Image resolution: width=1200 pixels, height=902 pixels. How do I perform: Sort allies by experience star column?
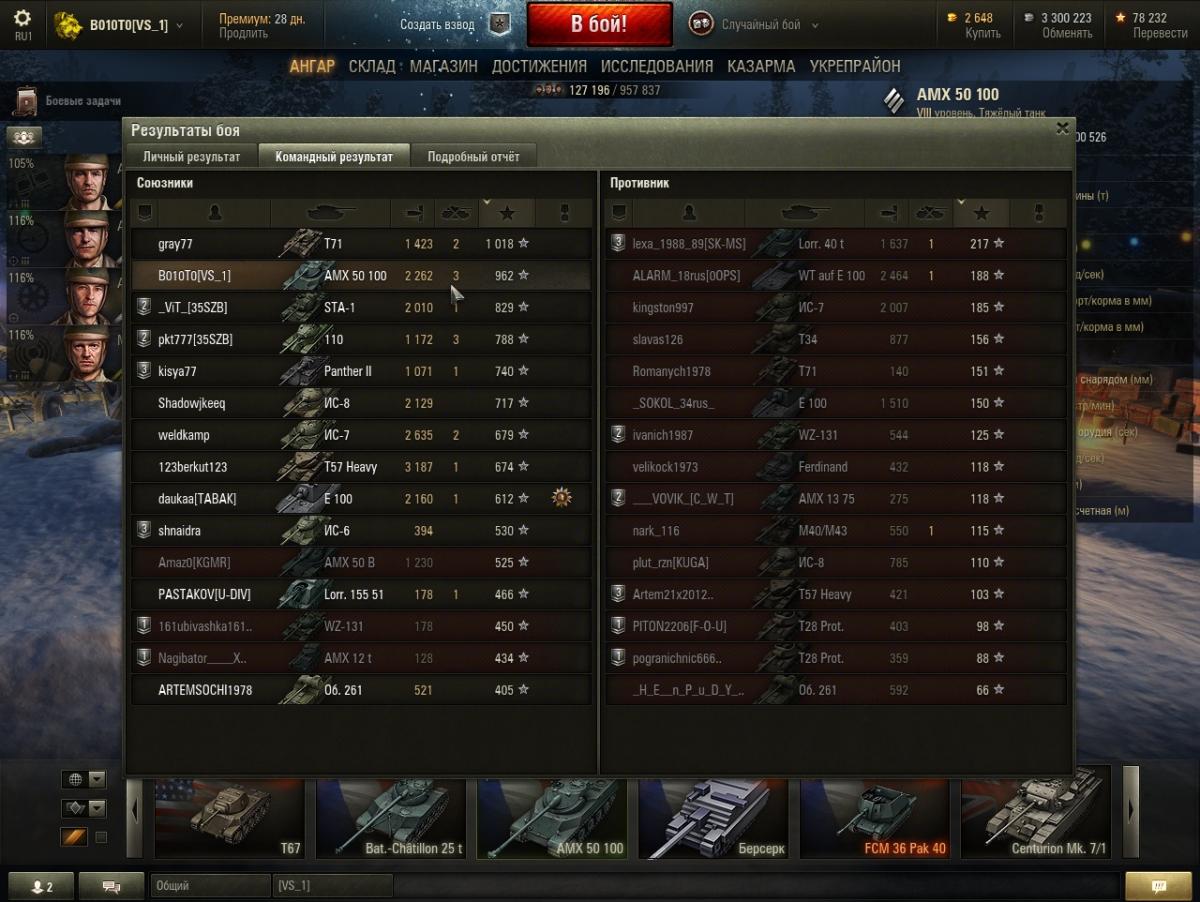(x=507, y=212)
